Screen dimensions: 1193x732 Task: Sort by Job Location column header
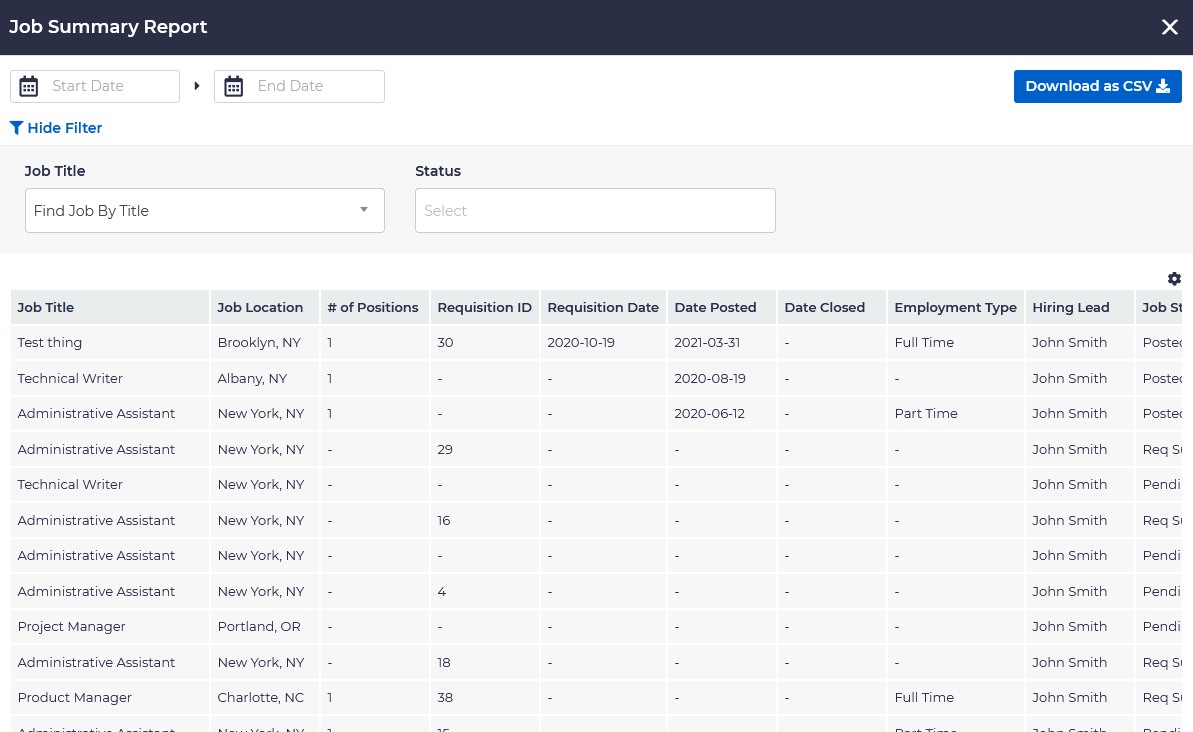pos(260,308)
